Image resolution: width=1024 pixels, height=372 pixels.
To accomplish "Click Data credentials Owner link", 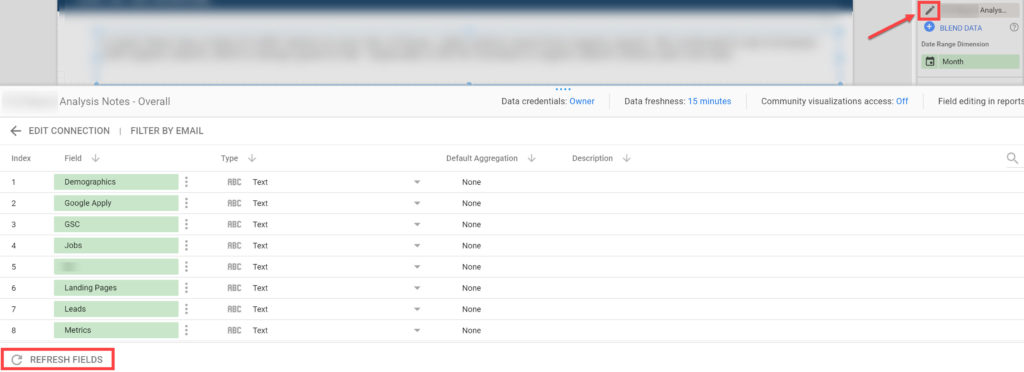I will (x=582, y=101).
